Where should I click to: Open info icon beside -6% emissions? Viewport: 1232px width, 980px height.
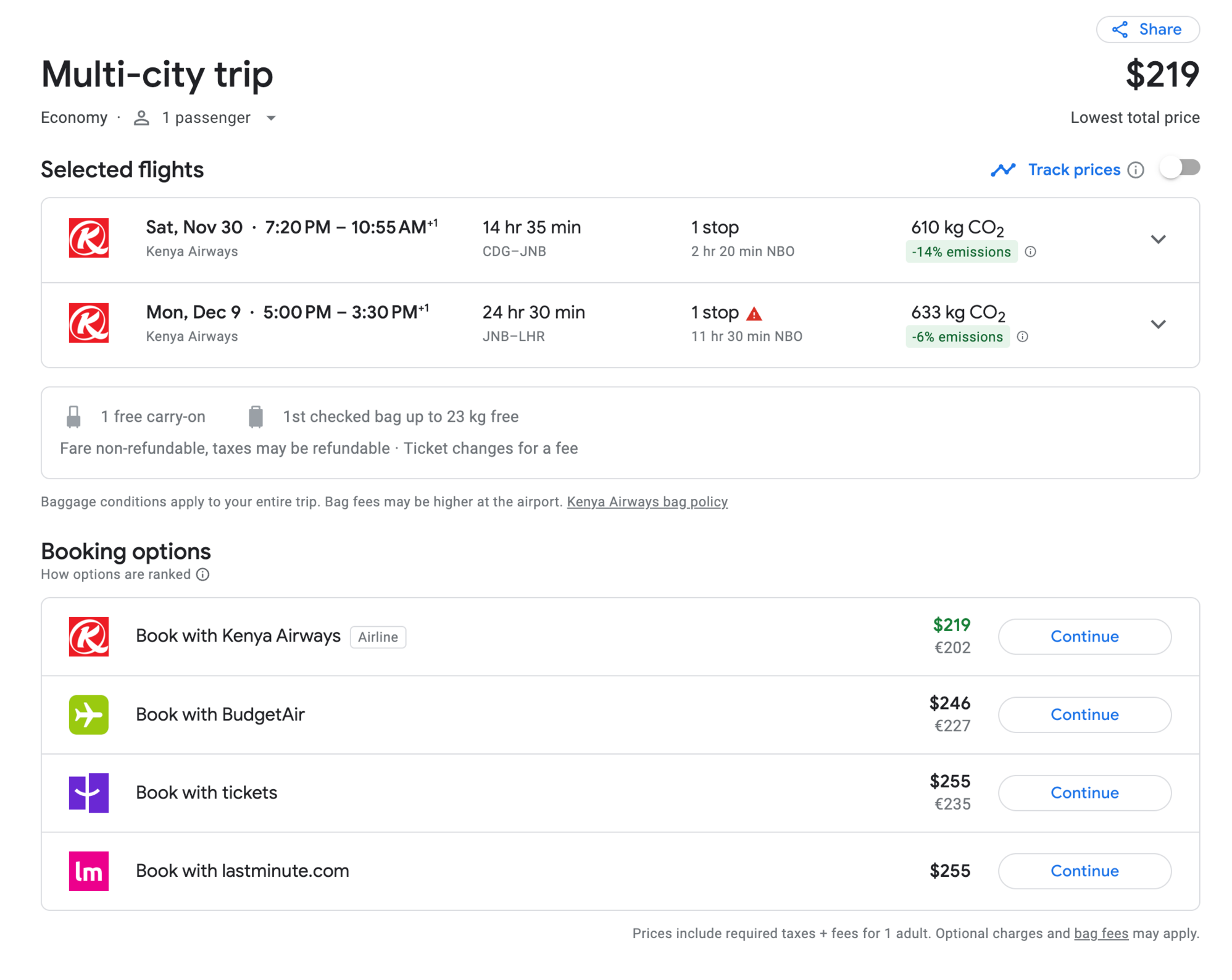click(1023, 337)
